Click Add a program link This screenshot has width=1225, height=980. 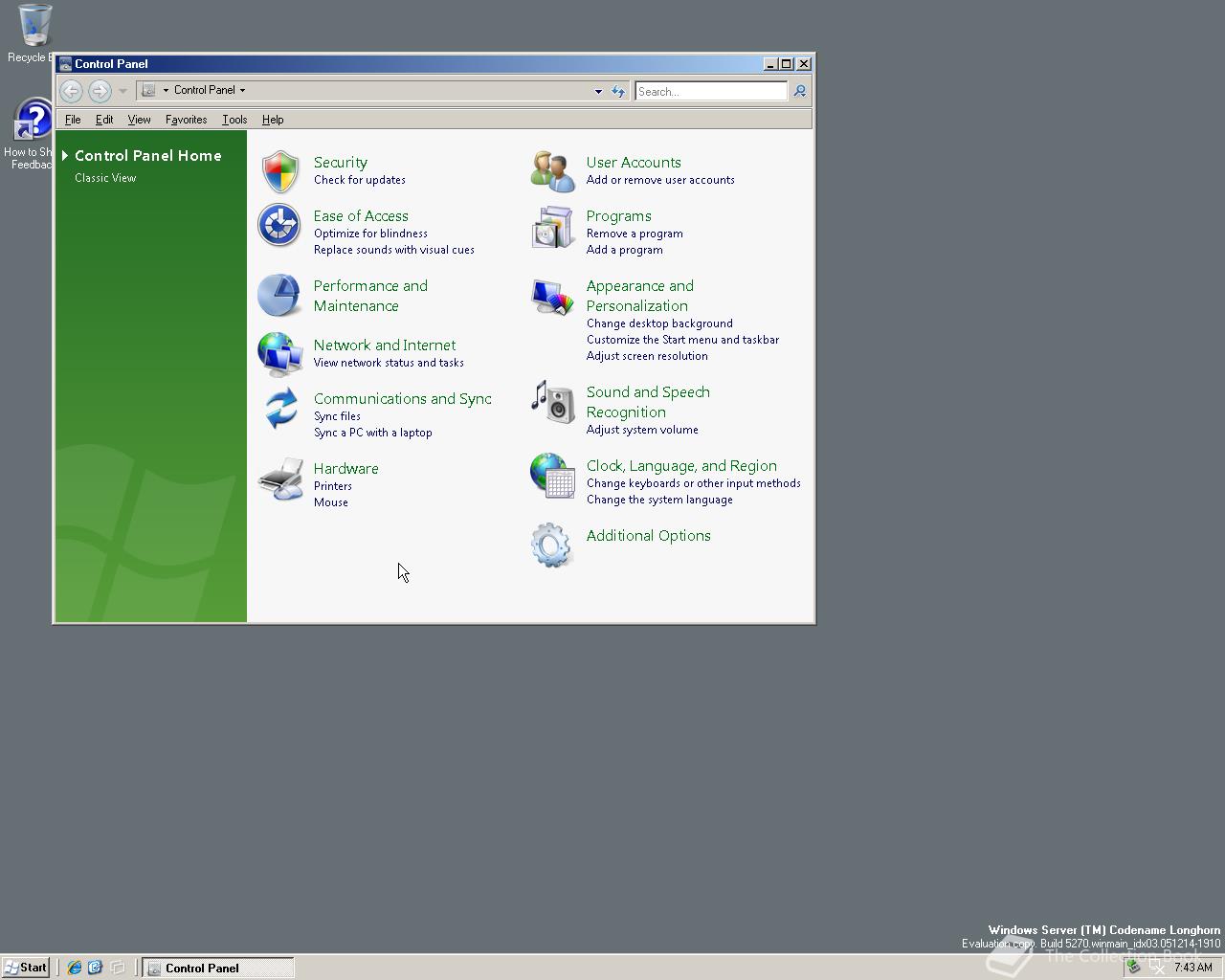click(625, 250)
